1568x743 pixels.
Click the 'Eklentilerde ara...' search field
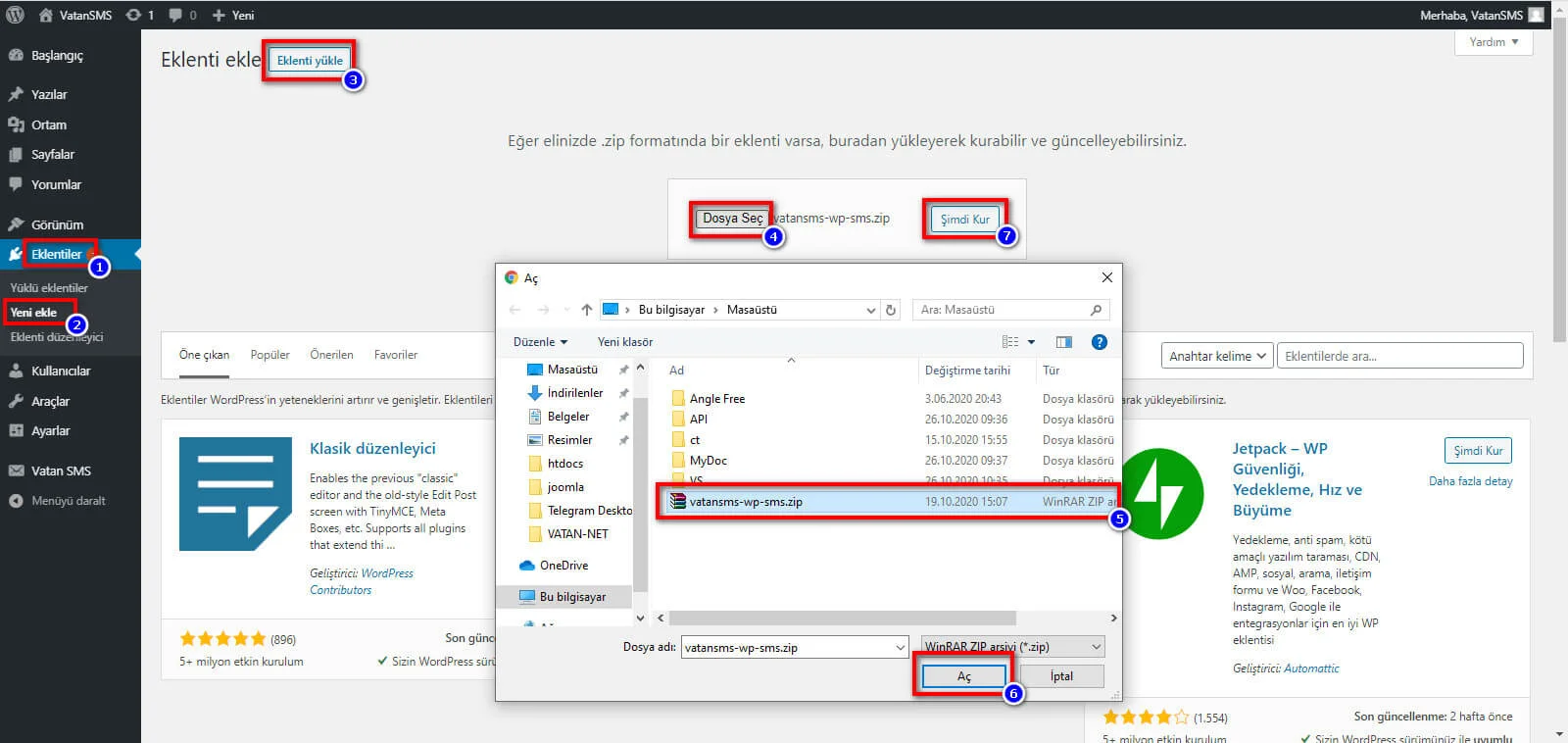1399,356
